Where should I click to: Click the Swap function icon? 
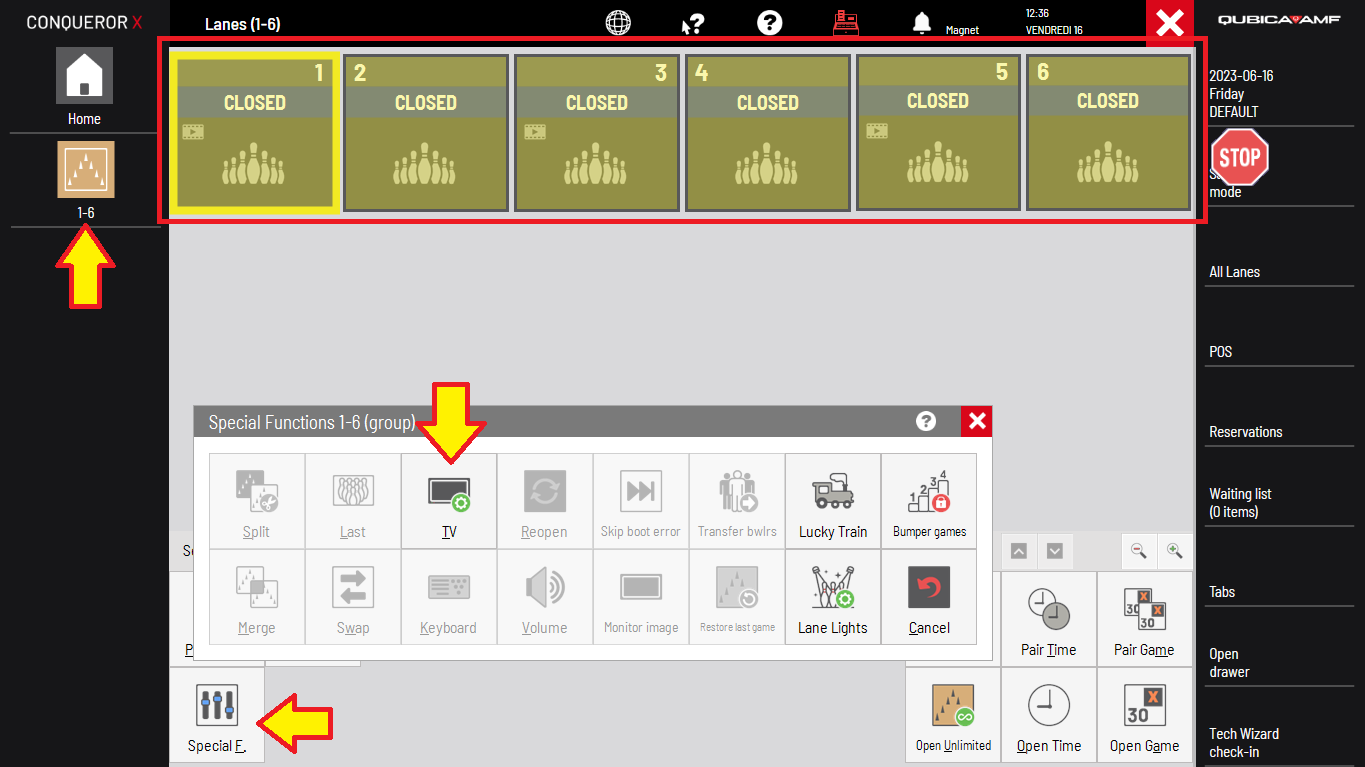coord(353,597)
